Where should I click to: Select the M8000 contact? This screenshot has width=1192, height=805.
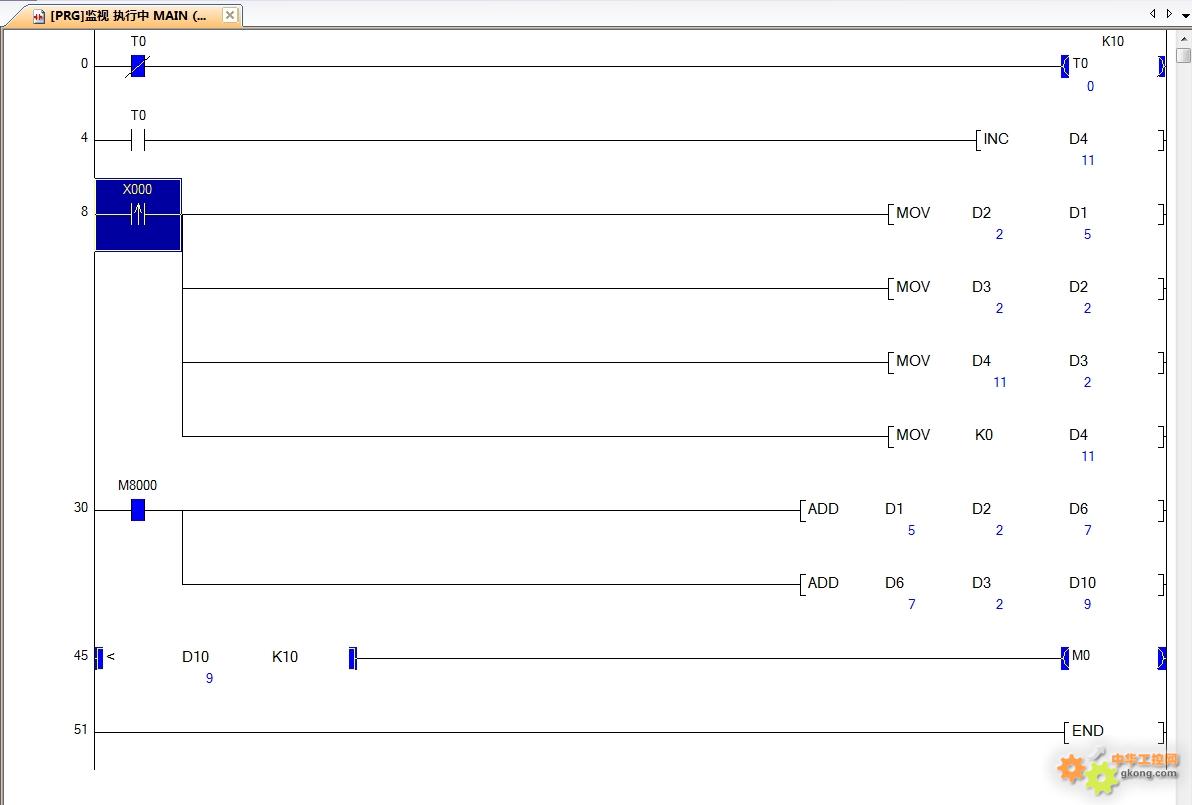pos(138,509)
